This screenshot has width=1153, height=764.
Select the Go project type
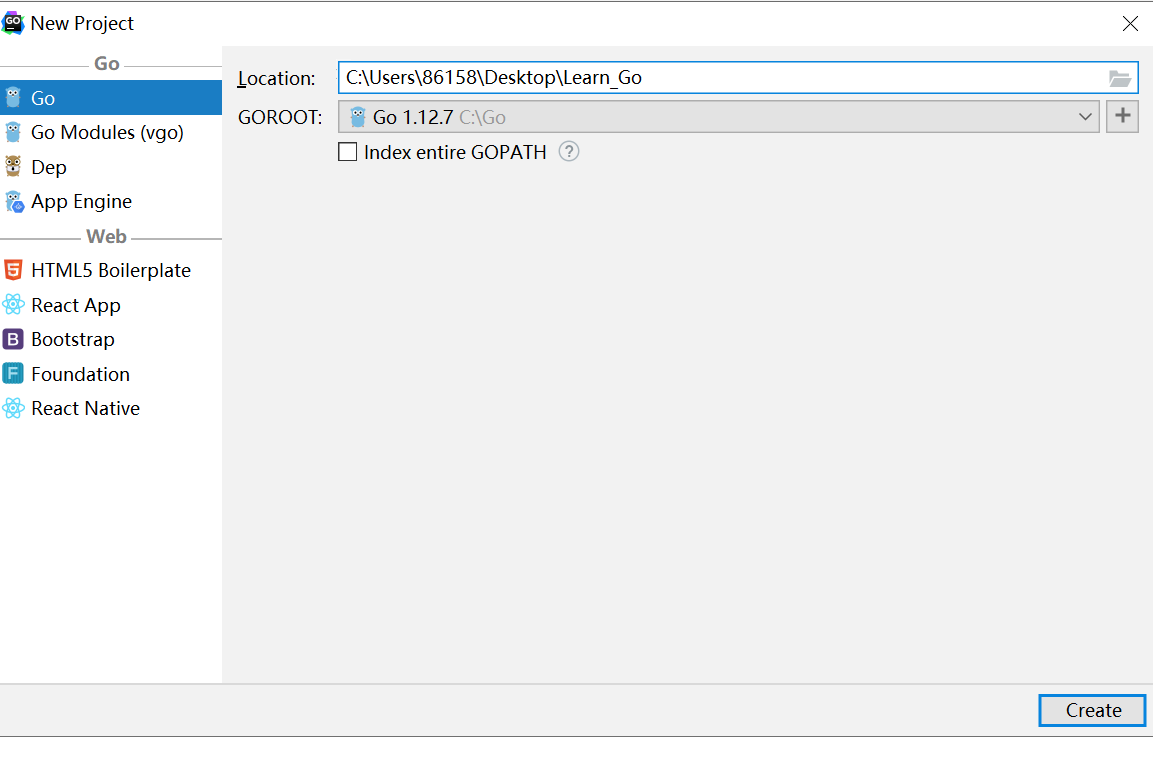coord(110,98)
